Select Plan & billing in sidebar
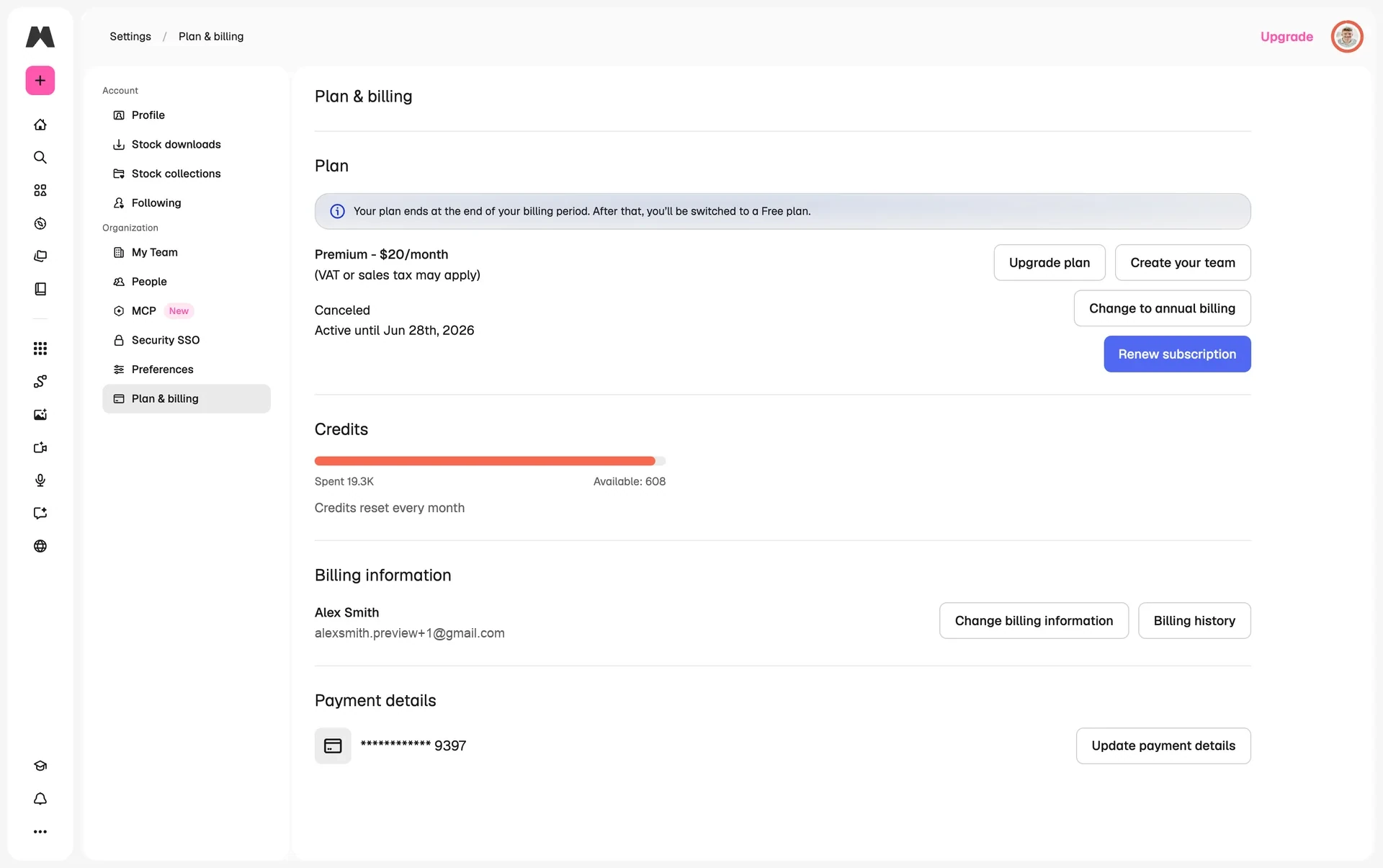The height and width of the screenshot is (868, 1383). (187, 398)
